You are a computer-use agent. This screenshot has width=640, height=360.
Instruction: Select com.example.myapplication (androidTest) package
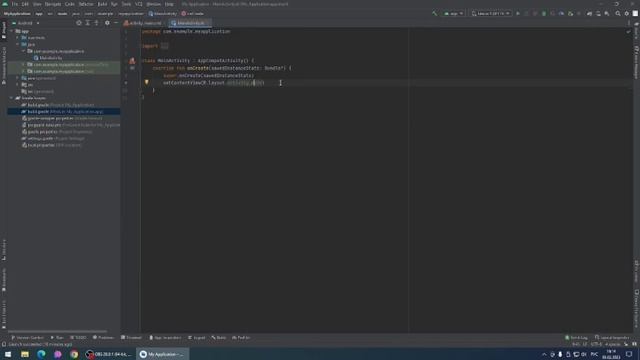pyautogui.click(x=68, y=64)
